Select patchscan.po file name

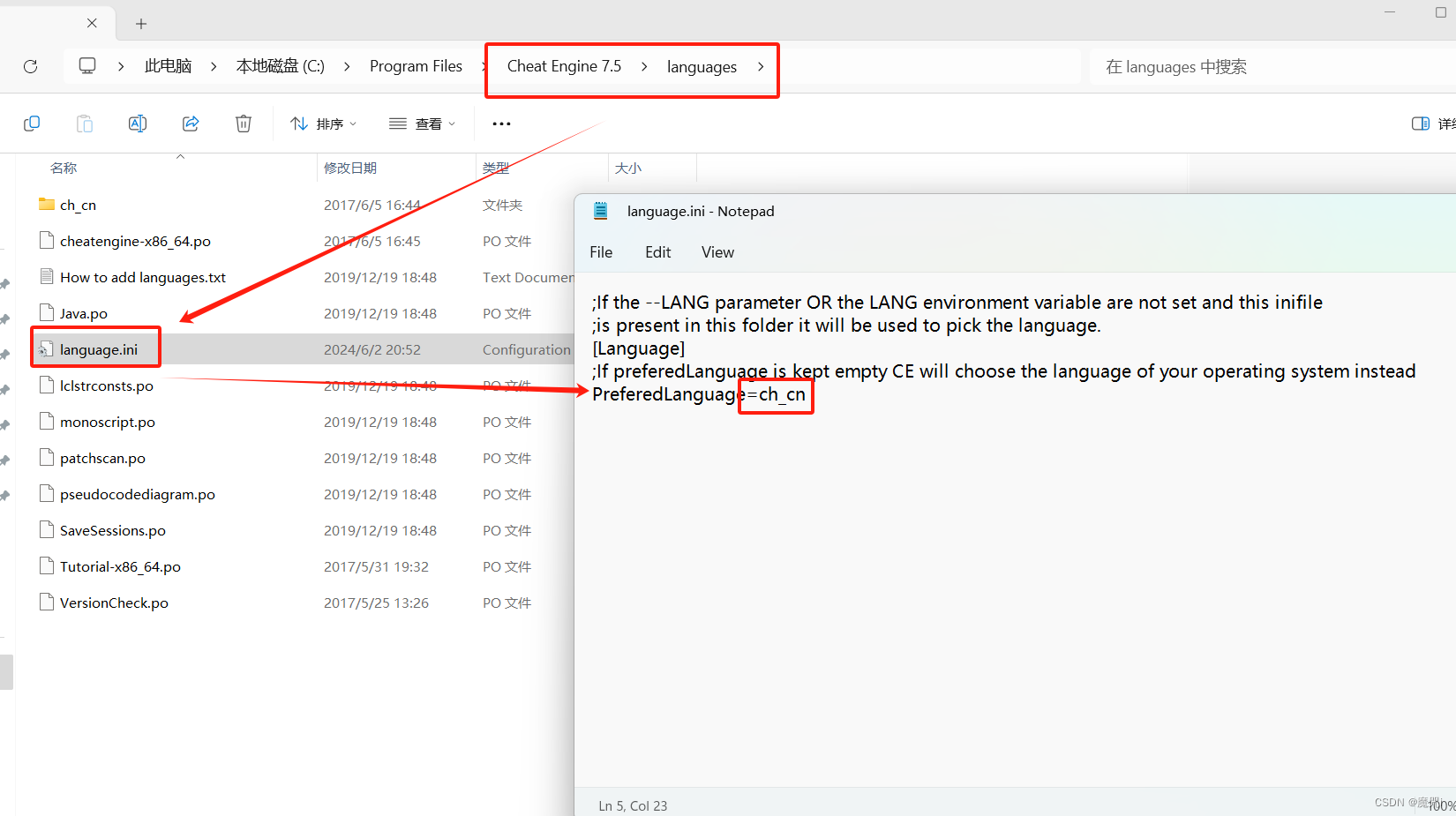pos(102,458)
